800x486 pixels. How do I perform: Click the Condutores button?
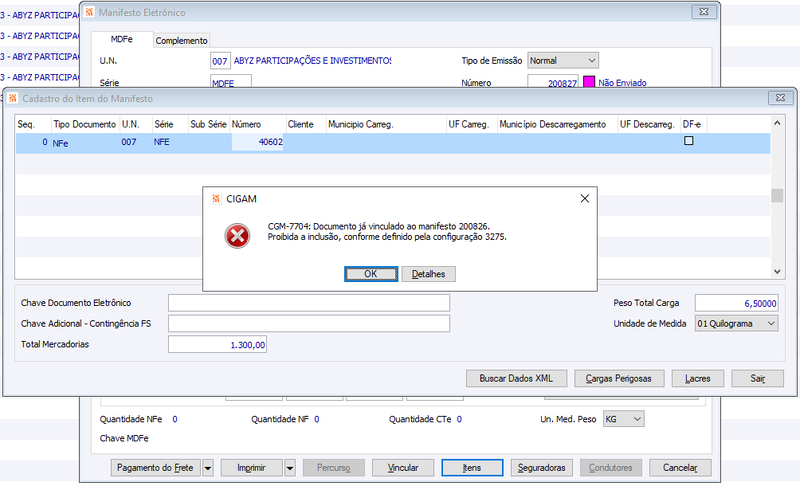coord(611,468)
